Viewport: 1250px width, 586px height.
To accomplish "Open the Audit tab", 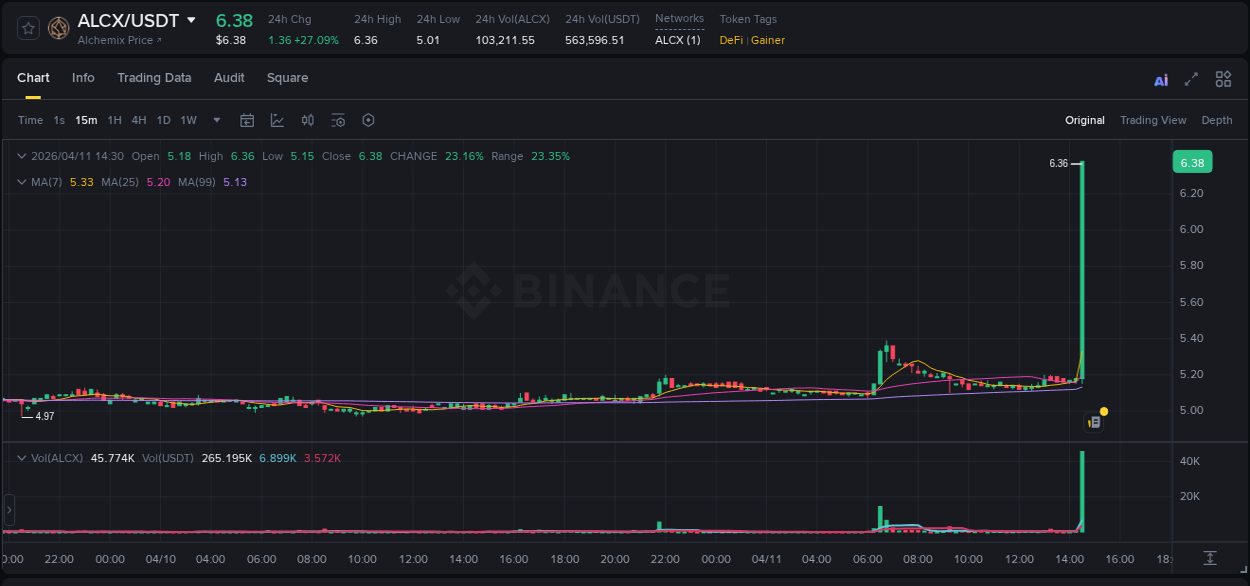I will coord(229,78).
